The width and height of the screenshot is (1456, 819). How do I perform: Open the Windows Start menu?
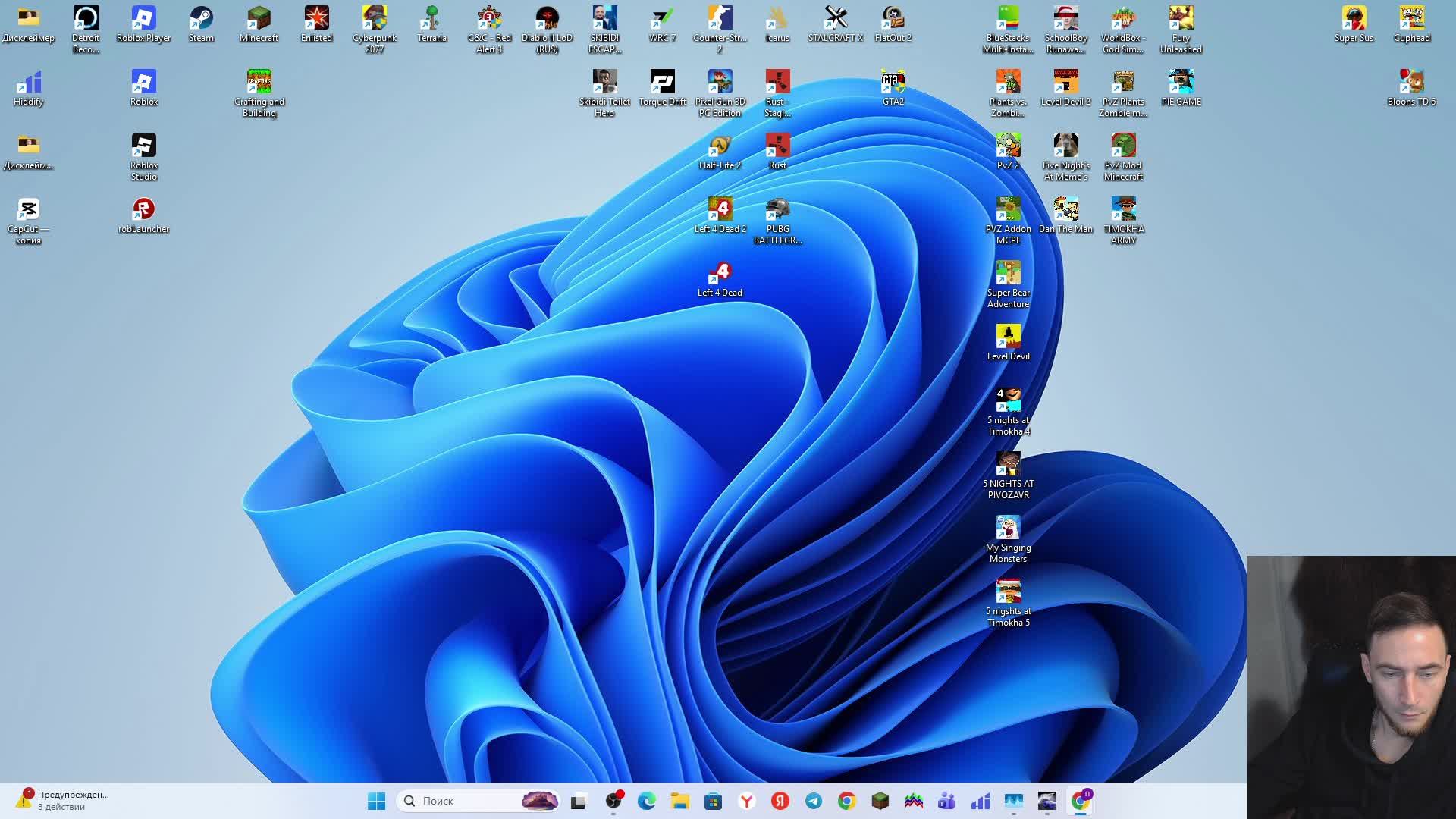pyautogui.click(x=376, y=801)
